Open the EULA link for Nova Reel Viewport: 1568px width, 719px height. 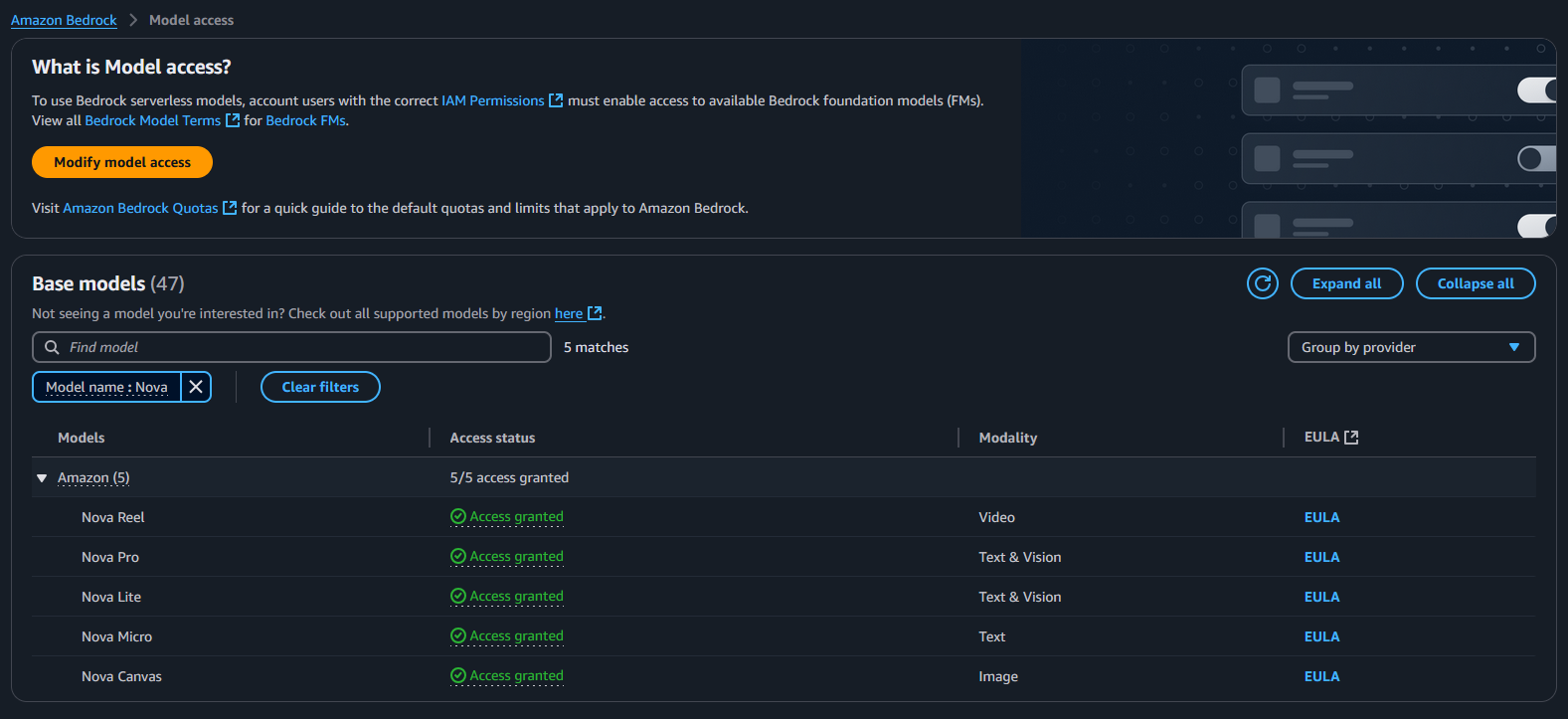coord(1321,517)
